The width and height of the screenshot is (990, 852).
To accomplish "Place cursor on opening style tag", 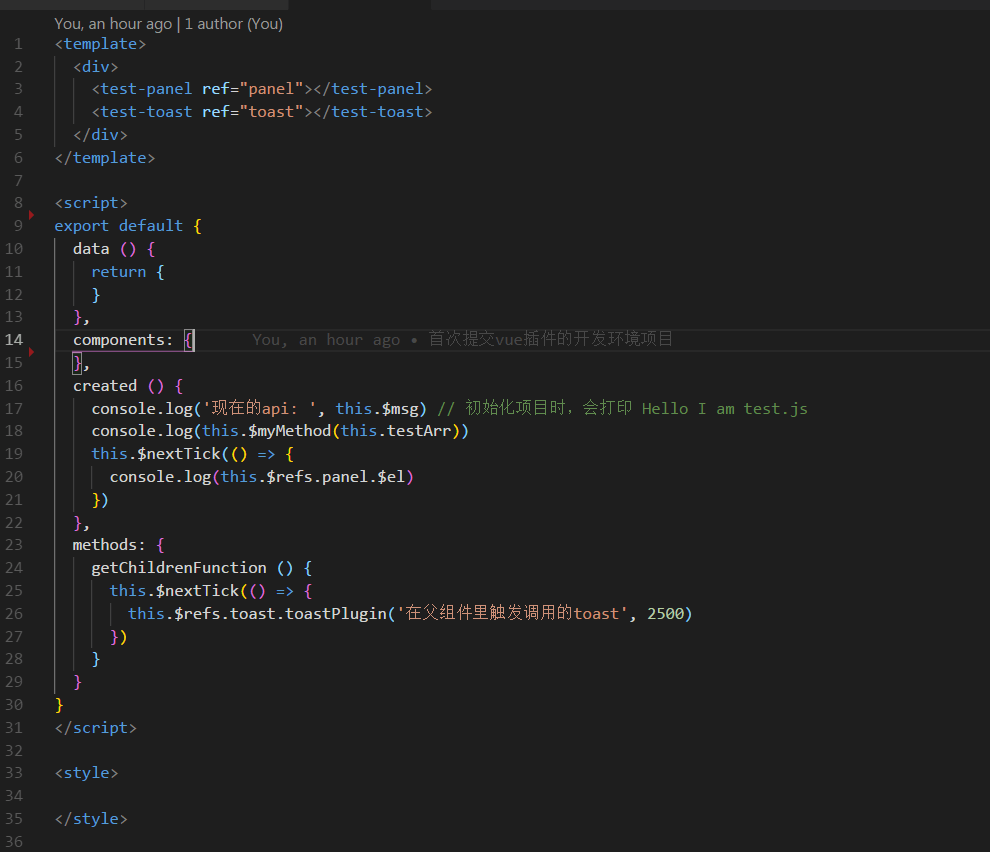I will tap(86, 773).
